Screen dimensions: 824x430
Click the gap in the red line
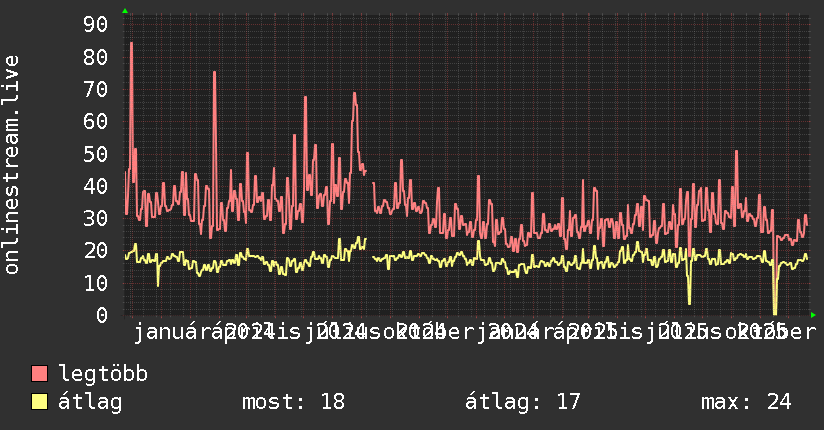point(369,177)
